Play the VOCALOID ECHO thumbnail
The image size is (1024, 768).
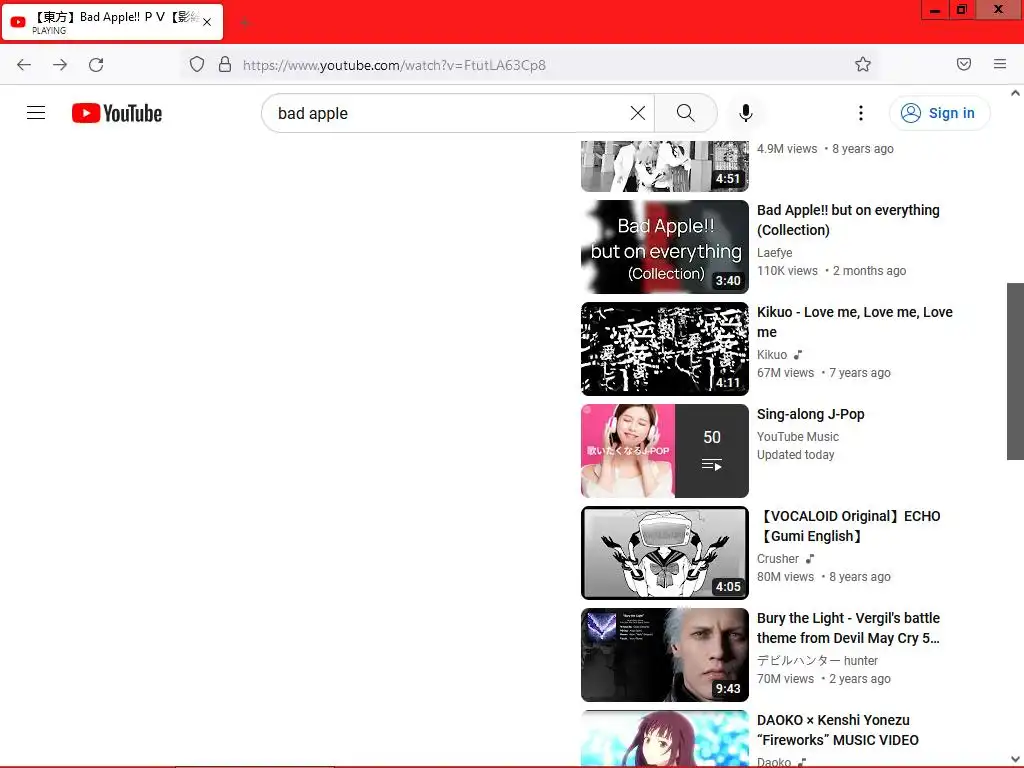(664, 552)
